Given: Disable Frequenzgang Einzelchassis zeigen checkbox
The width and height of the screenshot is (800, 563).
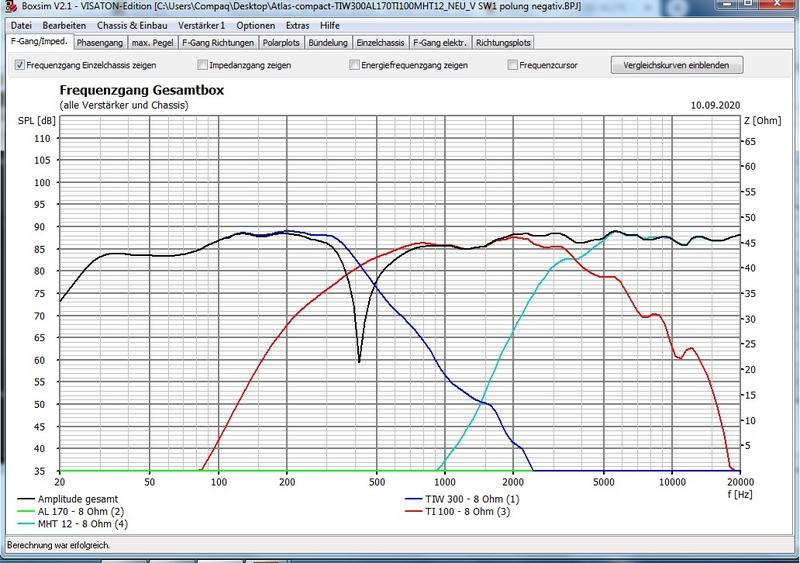Looking at the screenshot, I should [x=20, y=66].
